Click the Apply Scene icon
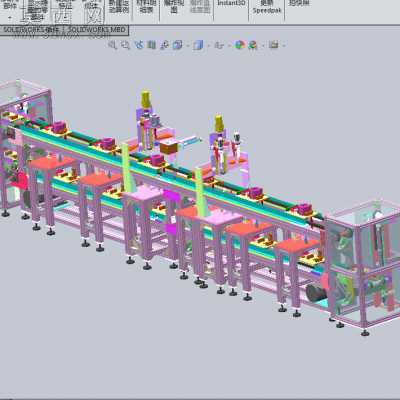The height and width of the screenshot is (400, 400). point(253,45)
